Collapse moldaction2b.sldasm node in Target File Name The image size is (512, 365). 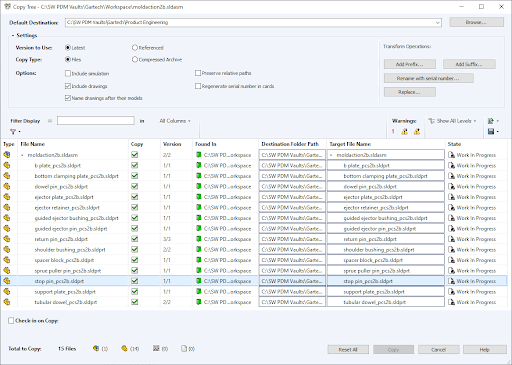(331, 155)
